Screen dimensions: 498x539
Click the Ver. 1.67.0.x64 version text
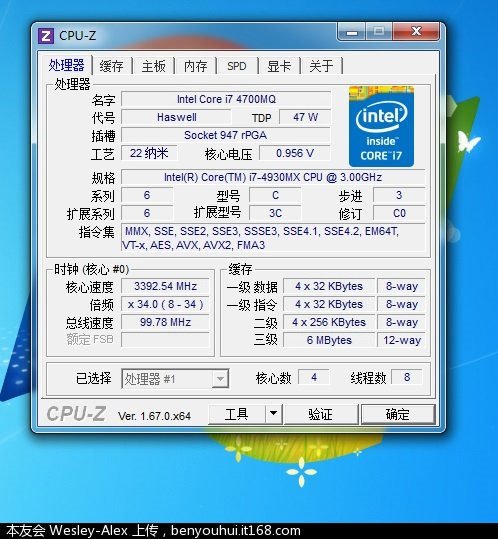click(154, 416)
